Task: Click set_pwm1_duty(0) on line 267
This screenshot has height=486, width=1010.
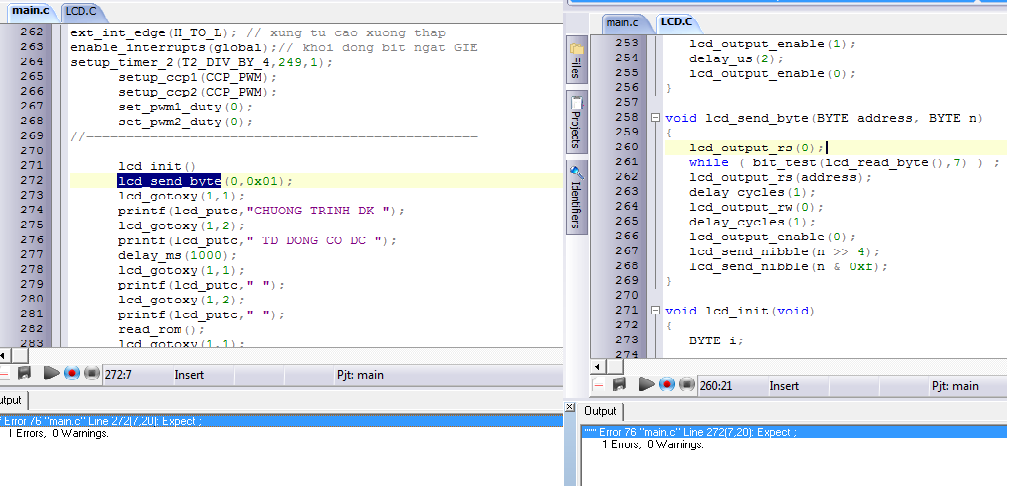Action: click(x=186, y=107)
